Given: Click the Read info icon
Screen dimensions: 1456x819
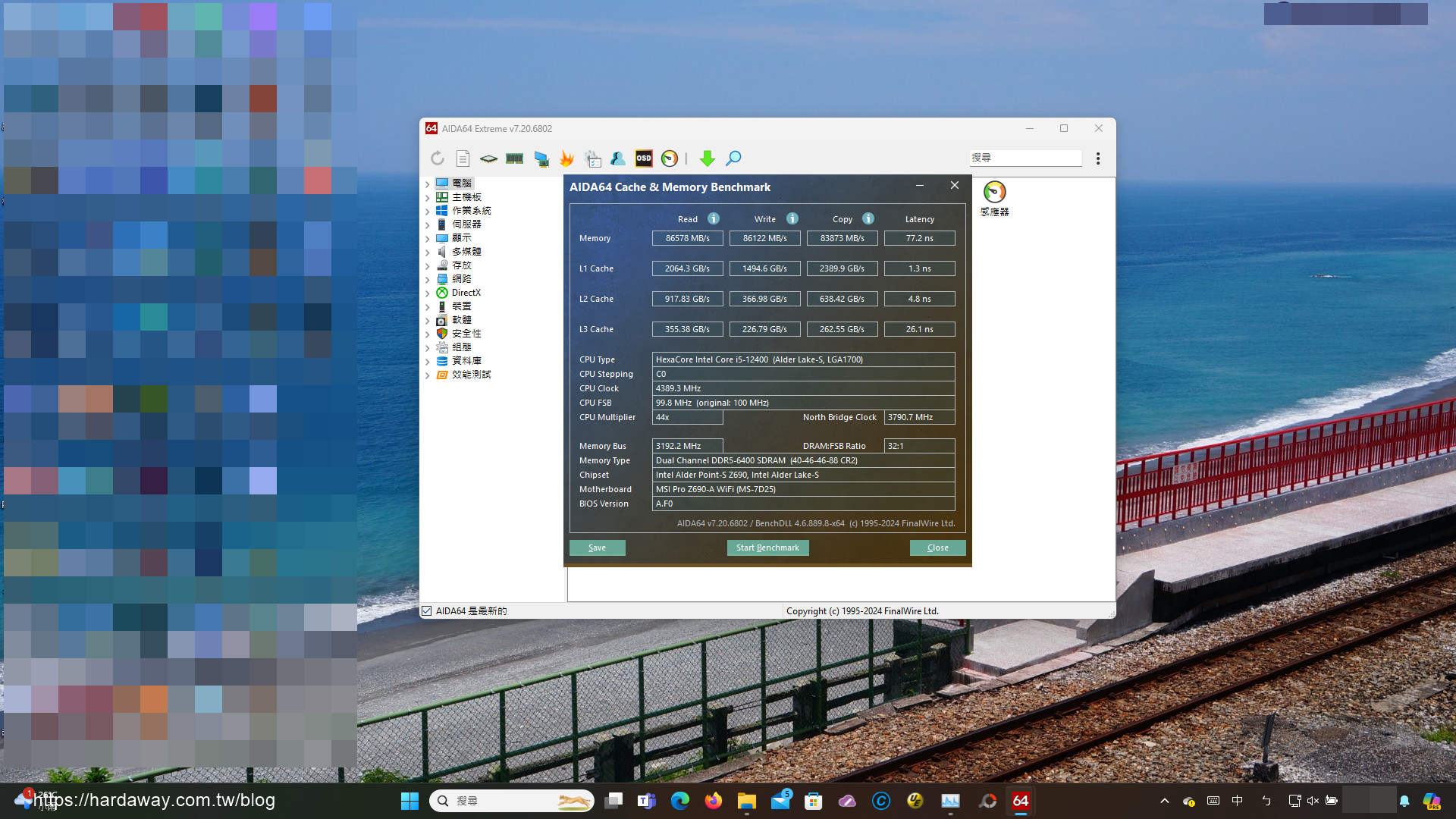Looking at the screenshot, I should (x=714, y=218).
